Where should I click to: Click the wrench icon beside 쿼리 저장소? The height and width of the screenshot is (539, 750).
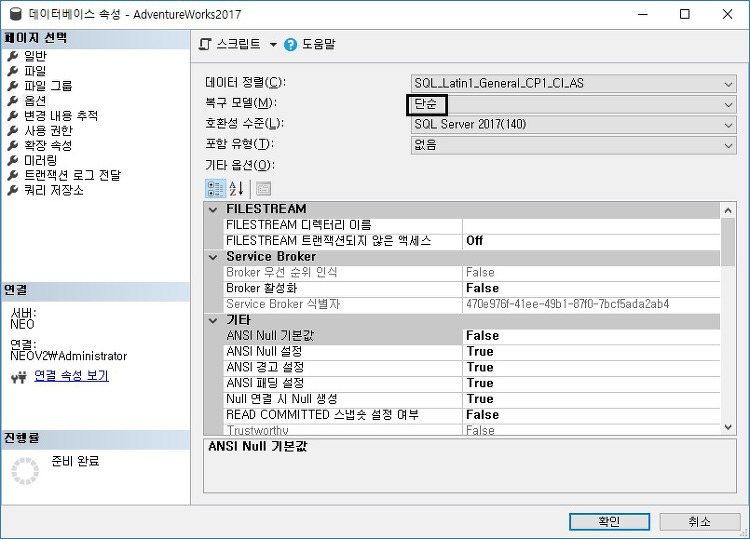pyautogui.click(x=13, y=190)
